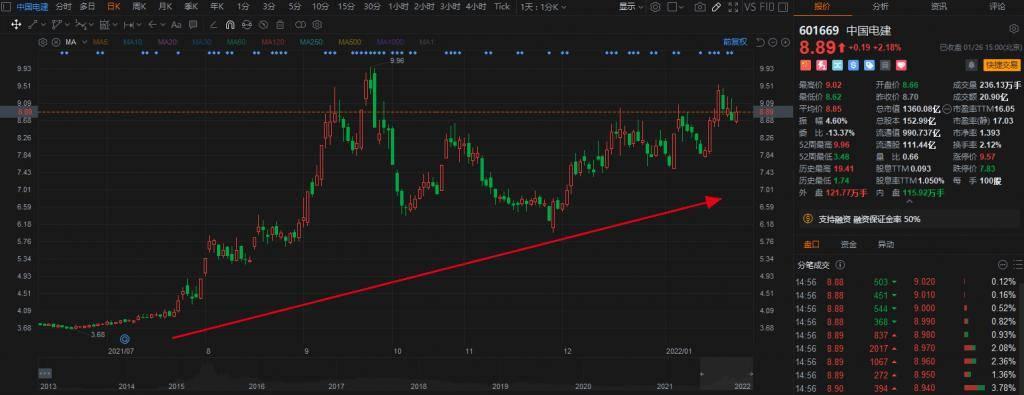Take a chart screenshot with camera icon
Viewport: 1024px width, 395px height.
point(700,7)
